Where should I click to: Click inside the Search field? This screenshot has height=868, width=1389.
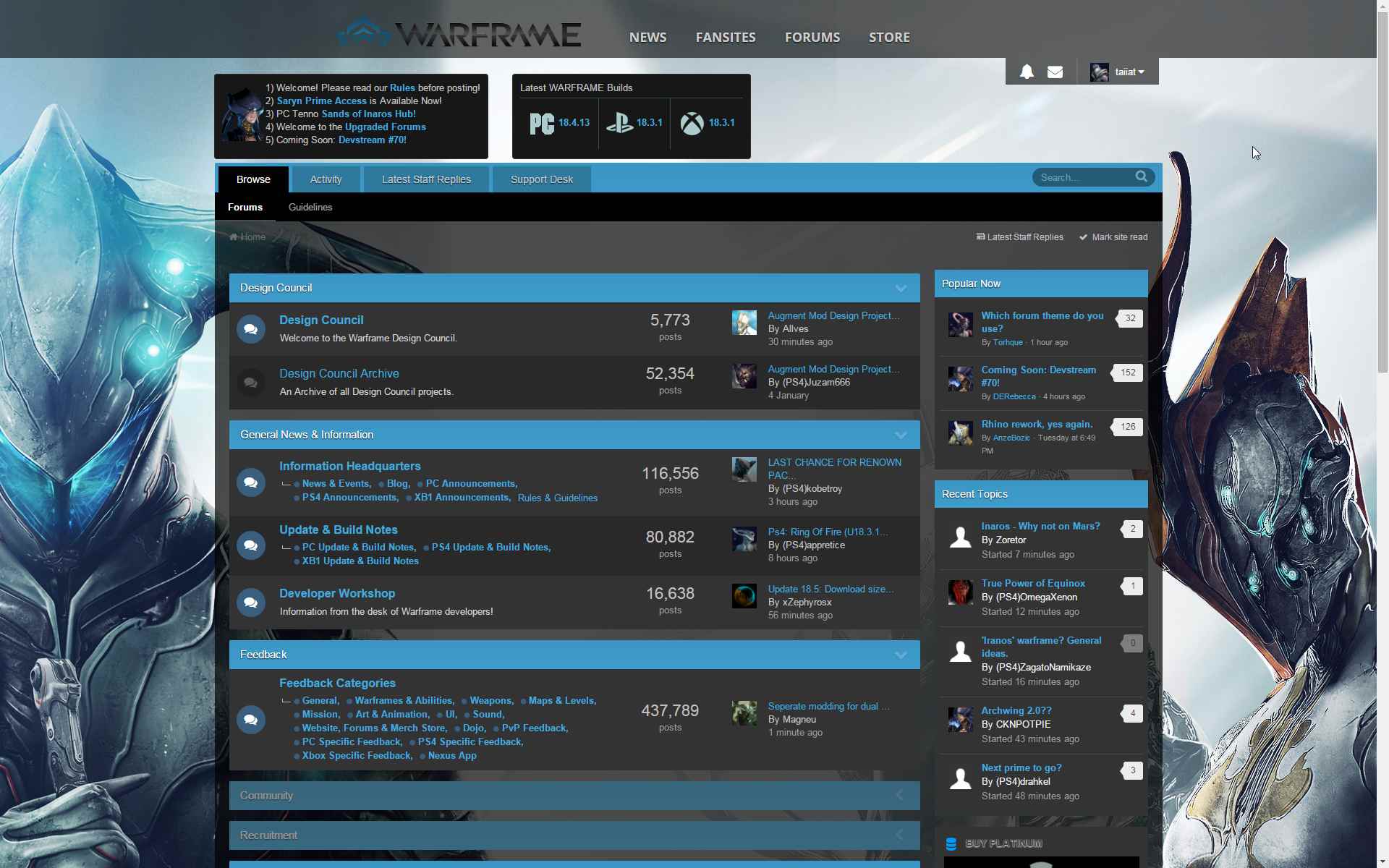coord(1082,176)
